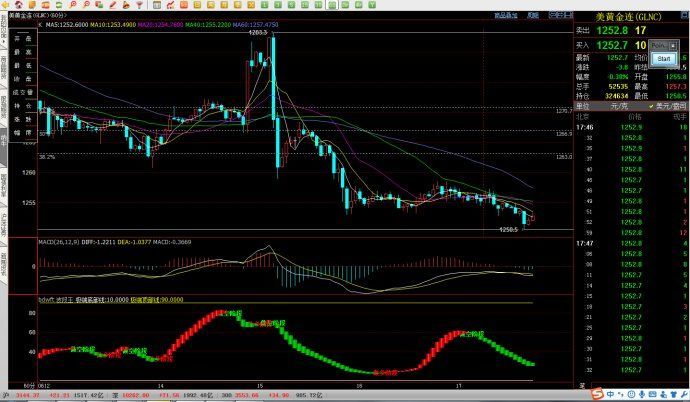This screenshot has height=402, width=690.
Task: Switch to the 5-minute period green button
Action: coord(291,5)
